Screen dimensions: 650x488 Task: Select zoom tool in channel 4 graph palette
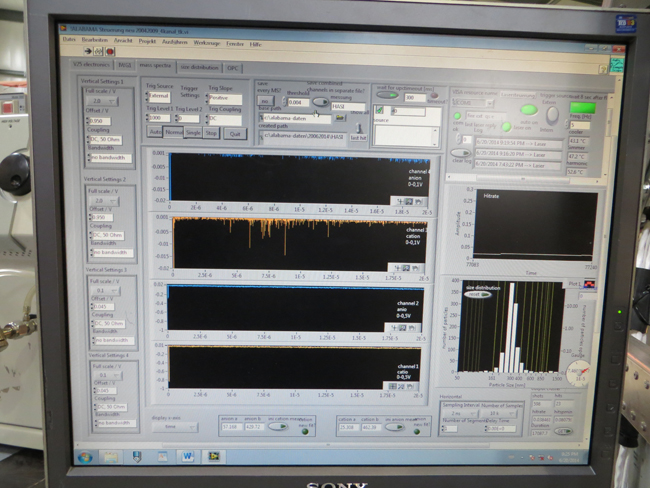(409, 202)
